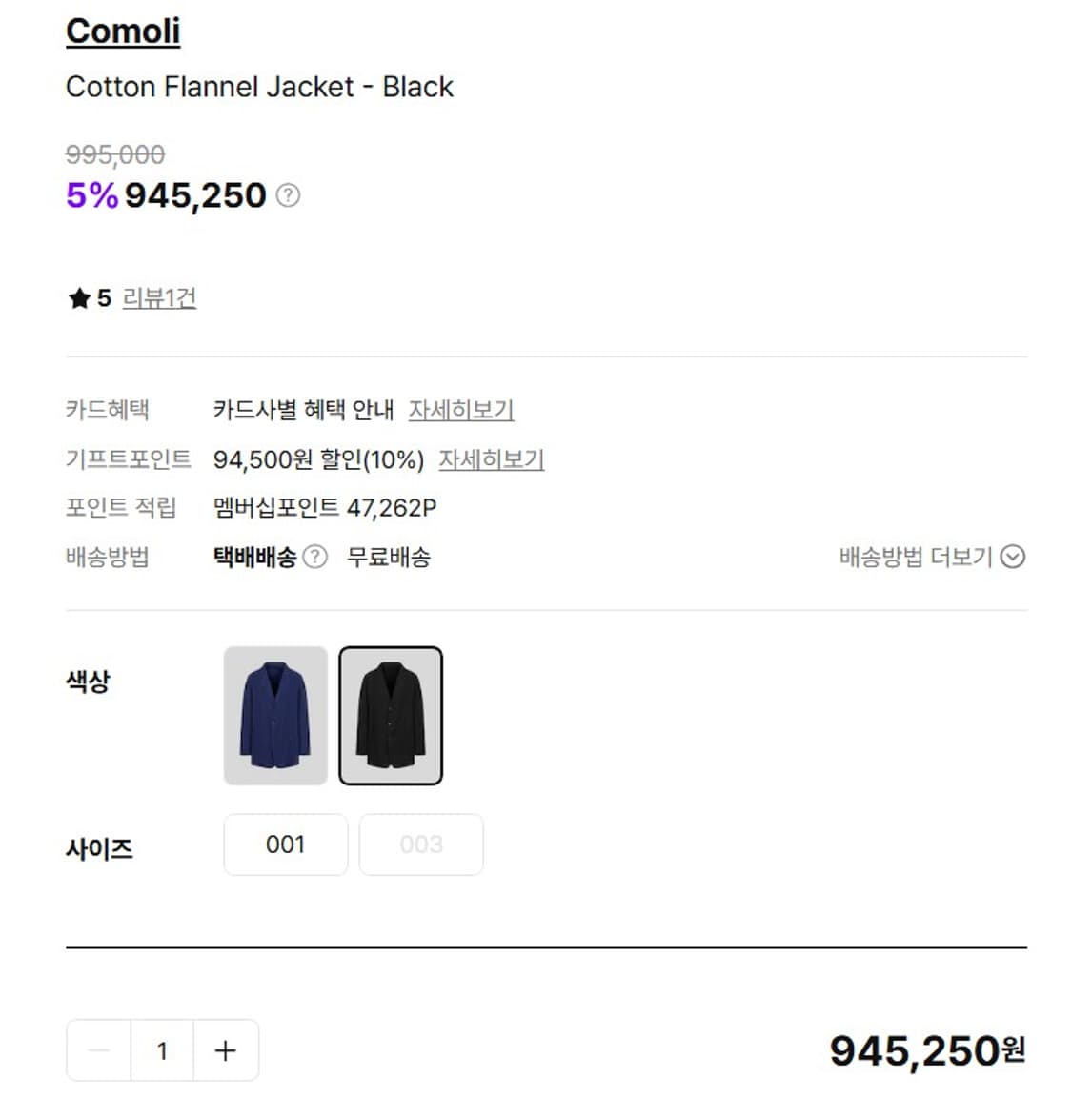Click the plus icon to increase quantity

coord(226,1050)
